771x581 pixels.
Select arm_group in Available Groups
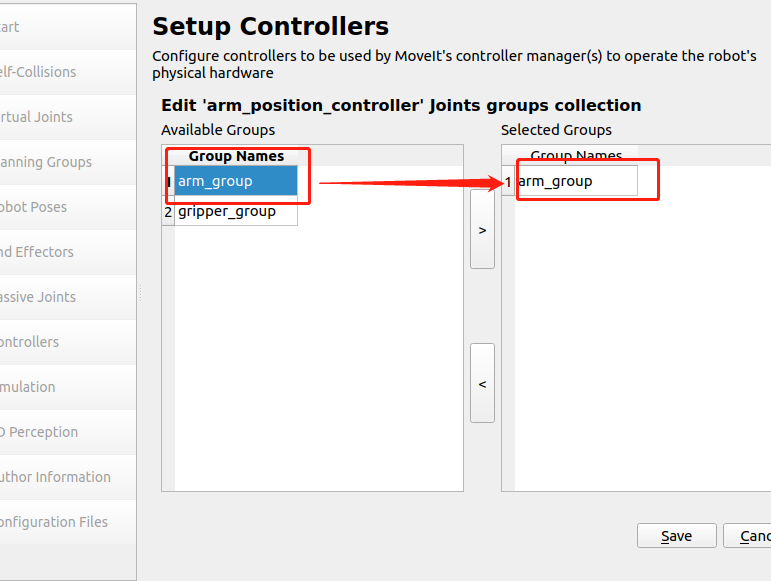pyautogui.click(x=235, y=181)
